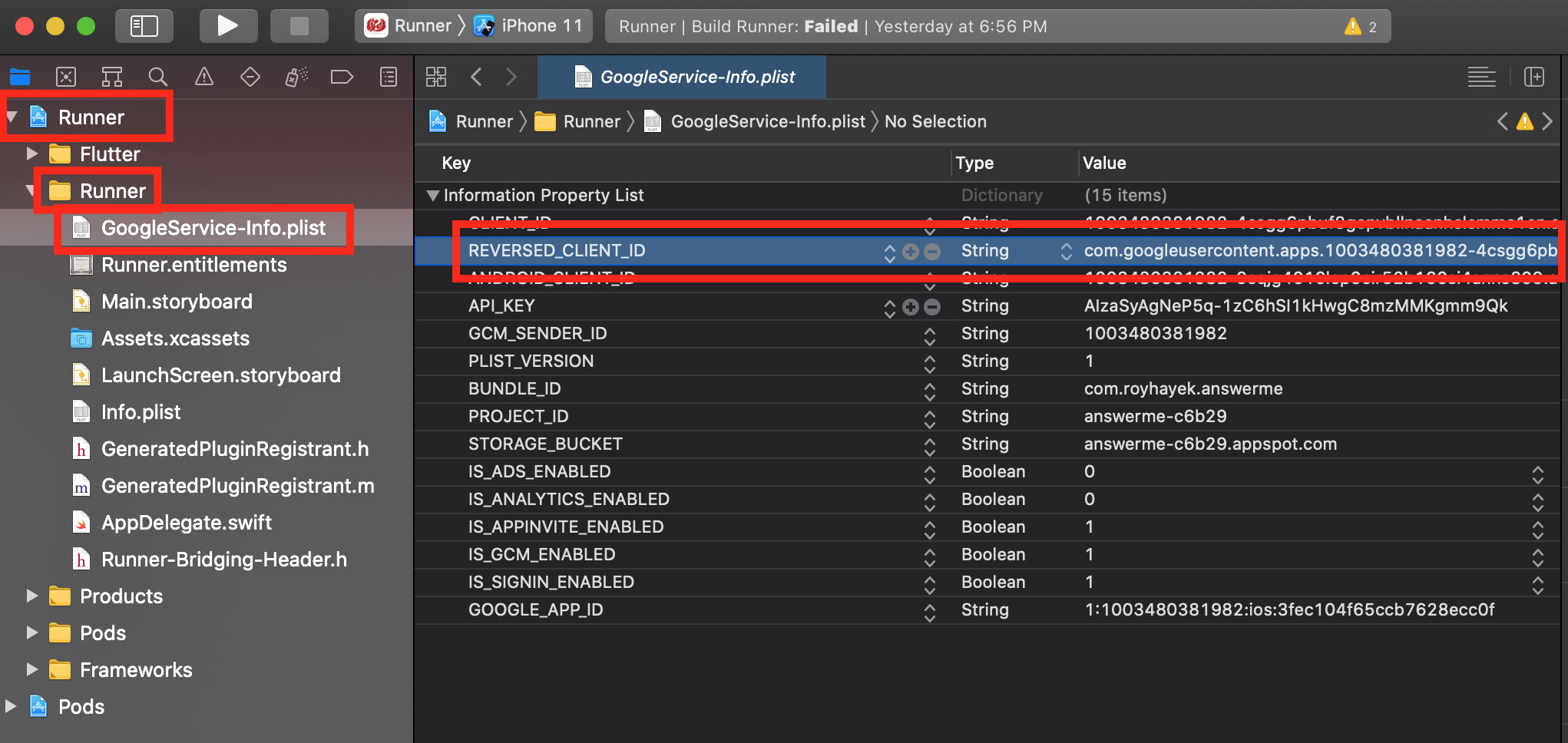Open the Breakpoint navigator icon
The height and width of the screenshot is (743, 1568).
[342, 77]
